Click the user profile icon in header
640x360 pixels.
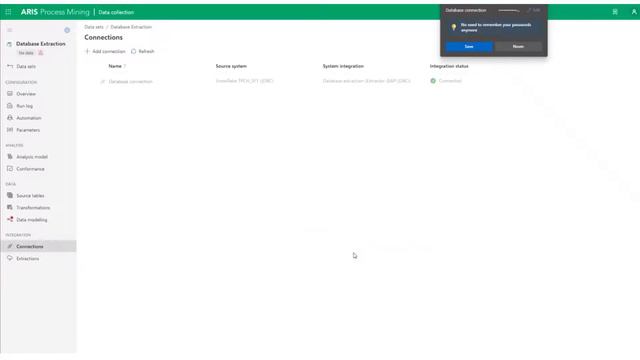(x=634, y=12)
